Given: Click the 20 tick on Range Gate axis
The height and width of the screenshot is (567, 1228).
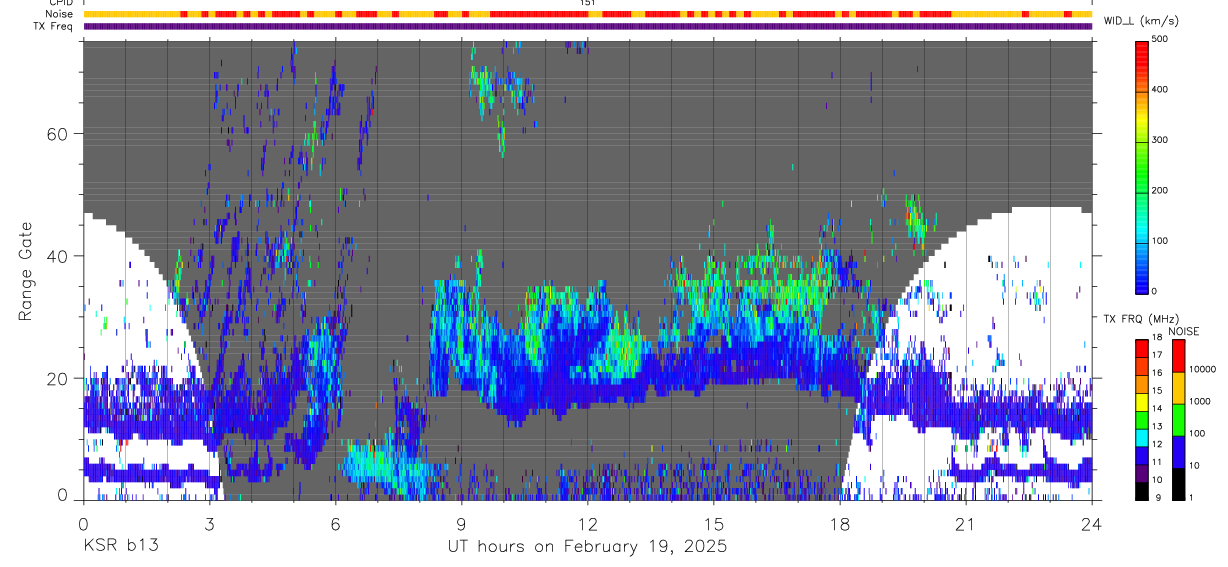Looking at the screenshot, I should point(59,379).
